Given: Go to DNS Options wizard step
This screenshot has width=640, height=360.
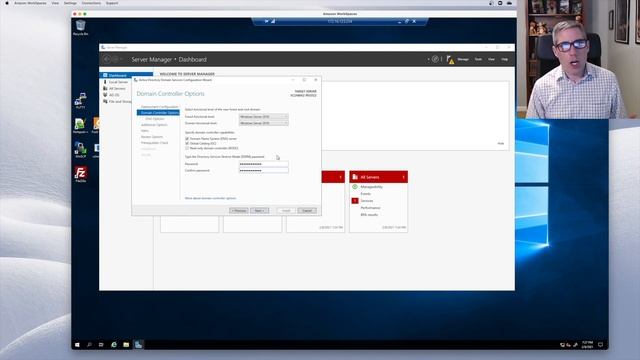Looking at the screenshot, I should (x=155, y=119).
